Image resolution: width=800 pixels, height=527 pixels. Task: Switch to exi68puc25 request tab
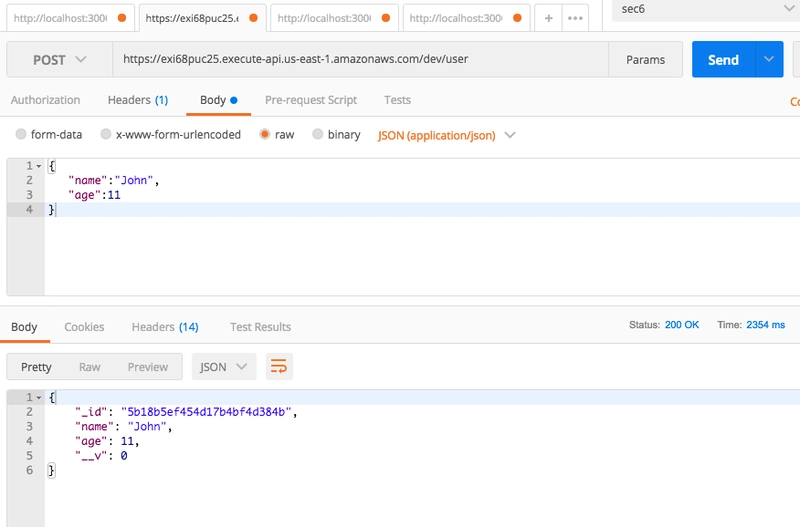(202, 18)
